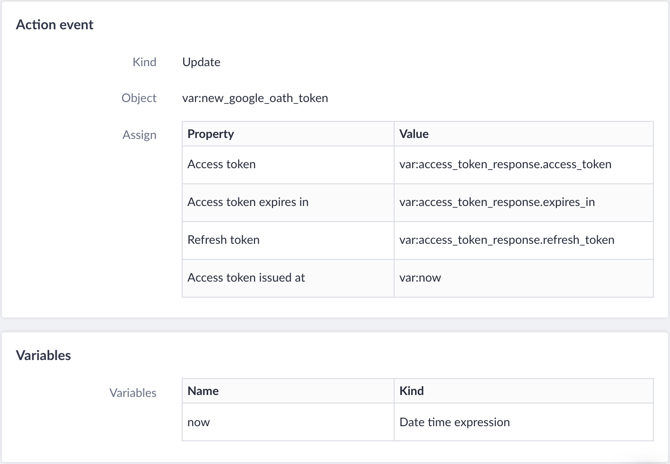Select the now variable name cell
The height and width of the screenshot is (464, 670).
(288, 422)
